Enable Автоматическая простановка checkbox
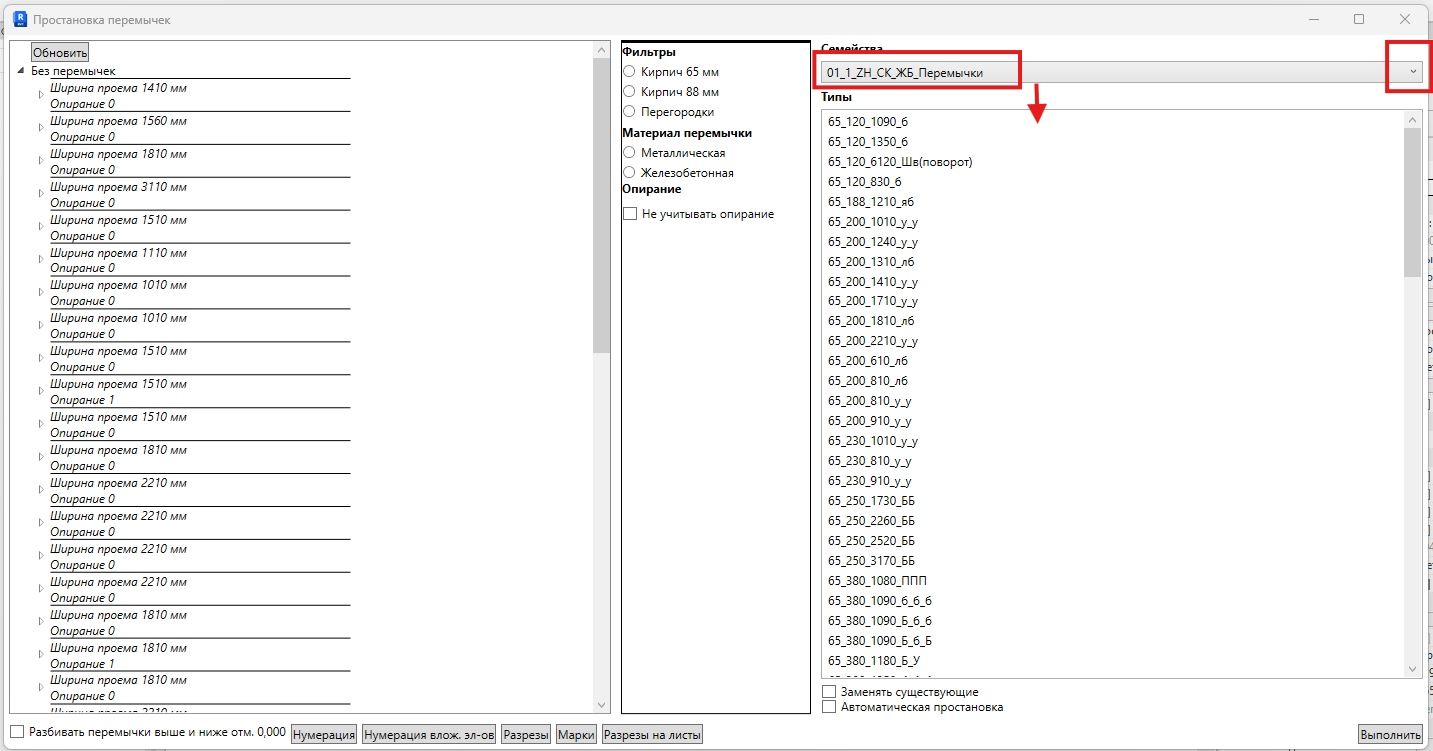Image resolution: width=1433 pixels, height=751 pixels. [x=829, y=707]
